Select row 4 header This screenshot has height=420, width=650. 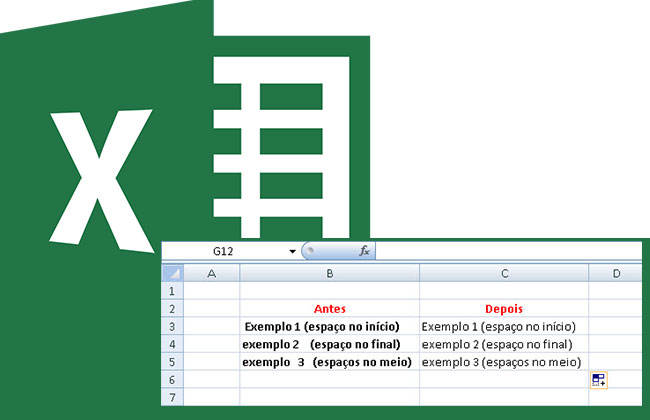point(172,344)
